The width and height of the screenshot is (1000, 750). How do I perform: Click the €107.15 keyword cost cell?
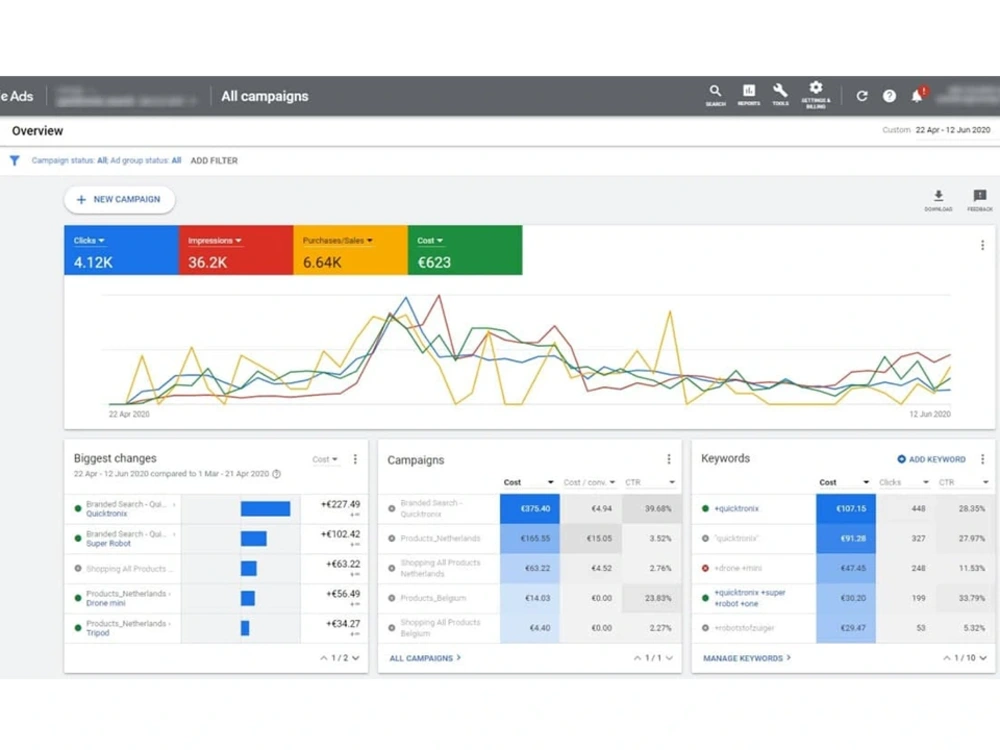click(846, 509)
